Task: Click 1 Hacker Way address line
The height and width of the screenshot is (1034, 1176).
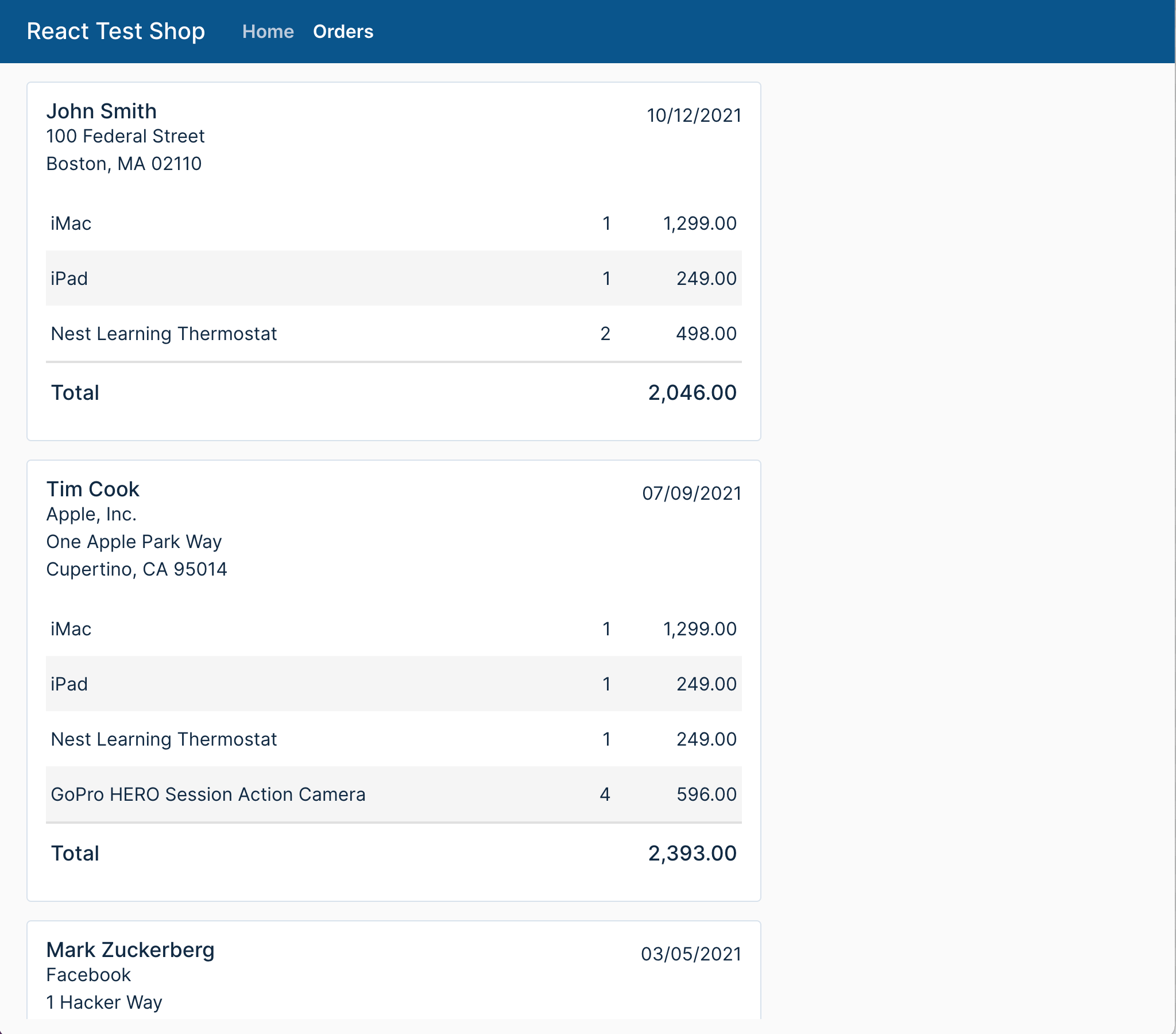Action: [104, 1002]
